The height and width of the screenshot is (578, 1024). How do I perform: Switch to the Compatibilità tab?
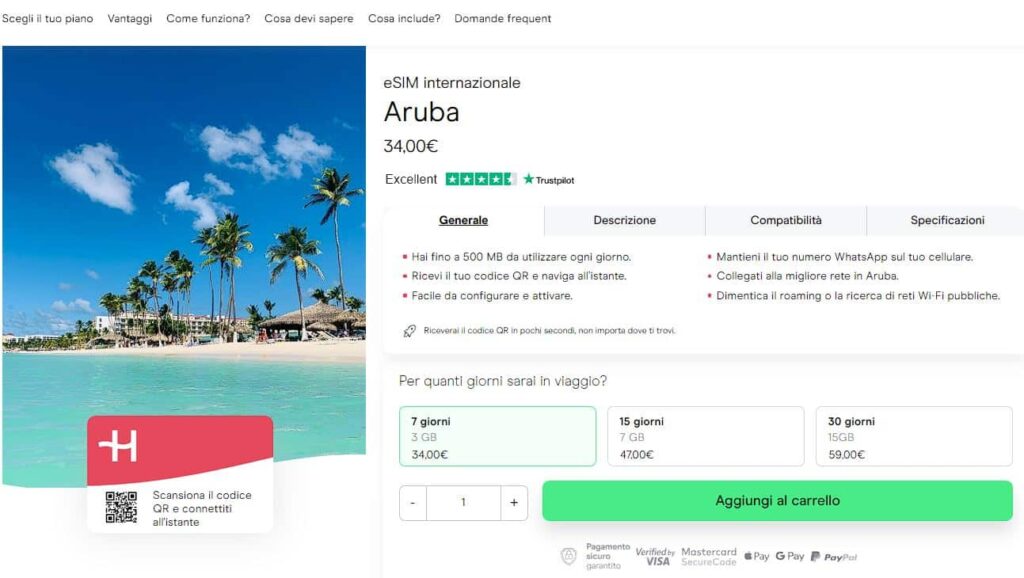click(786, 220)
